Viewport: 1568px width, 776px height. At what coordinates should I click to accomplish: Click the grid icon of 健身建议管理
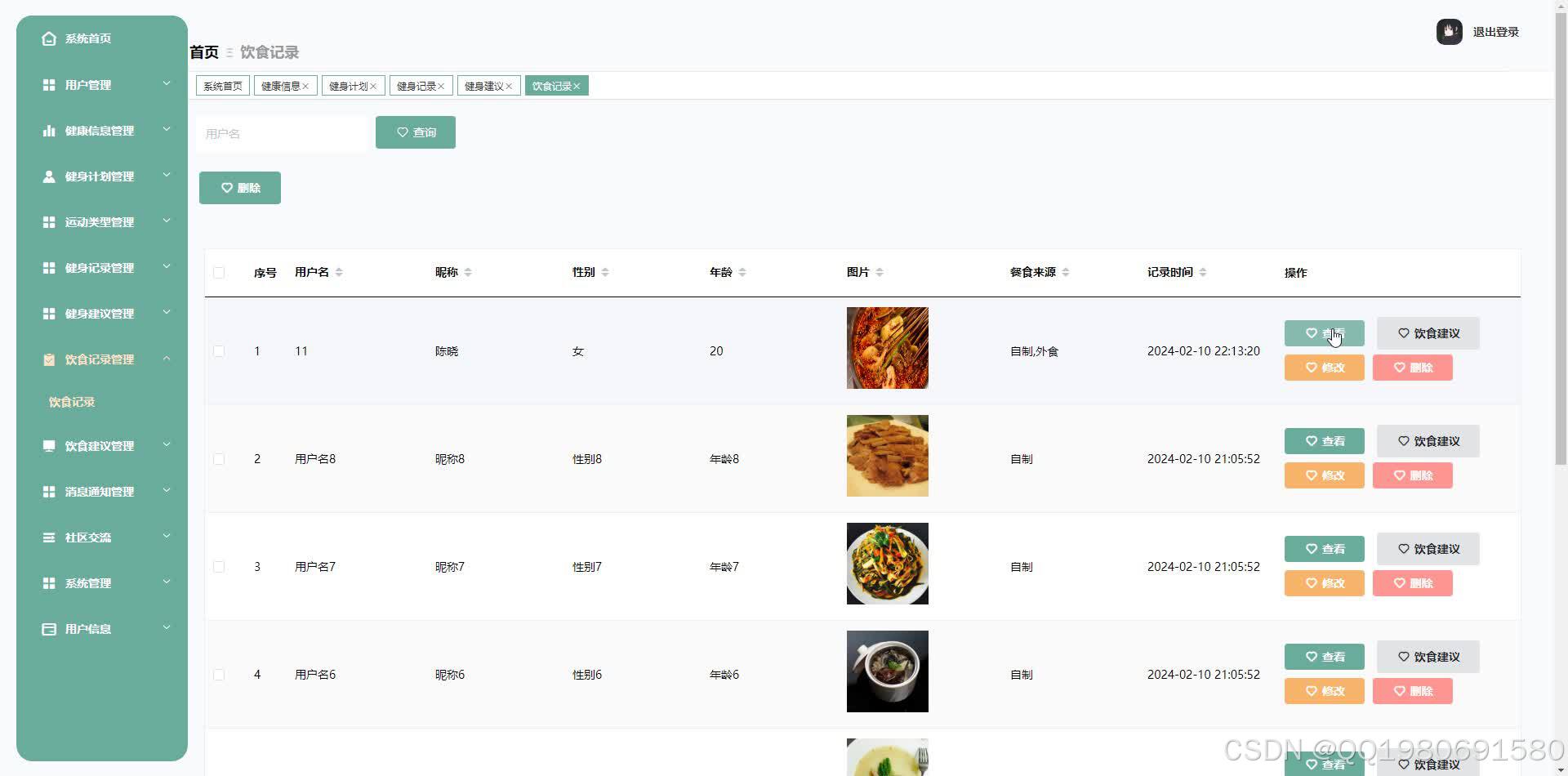(49, 314)
